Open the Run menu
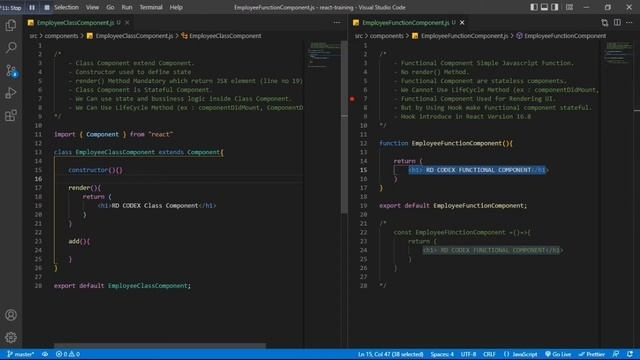 click(127, 7)
